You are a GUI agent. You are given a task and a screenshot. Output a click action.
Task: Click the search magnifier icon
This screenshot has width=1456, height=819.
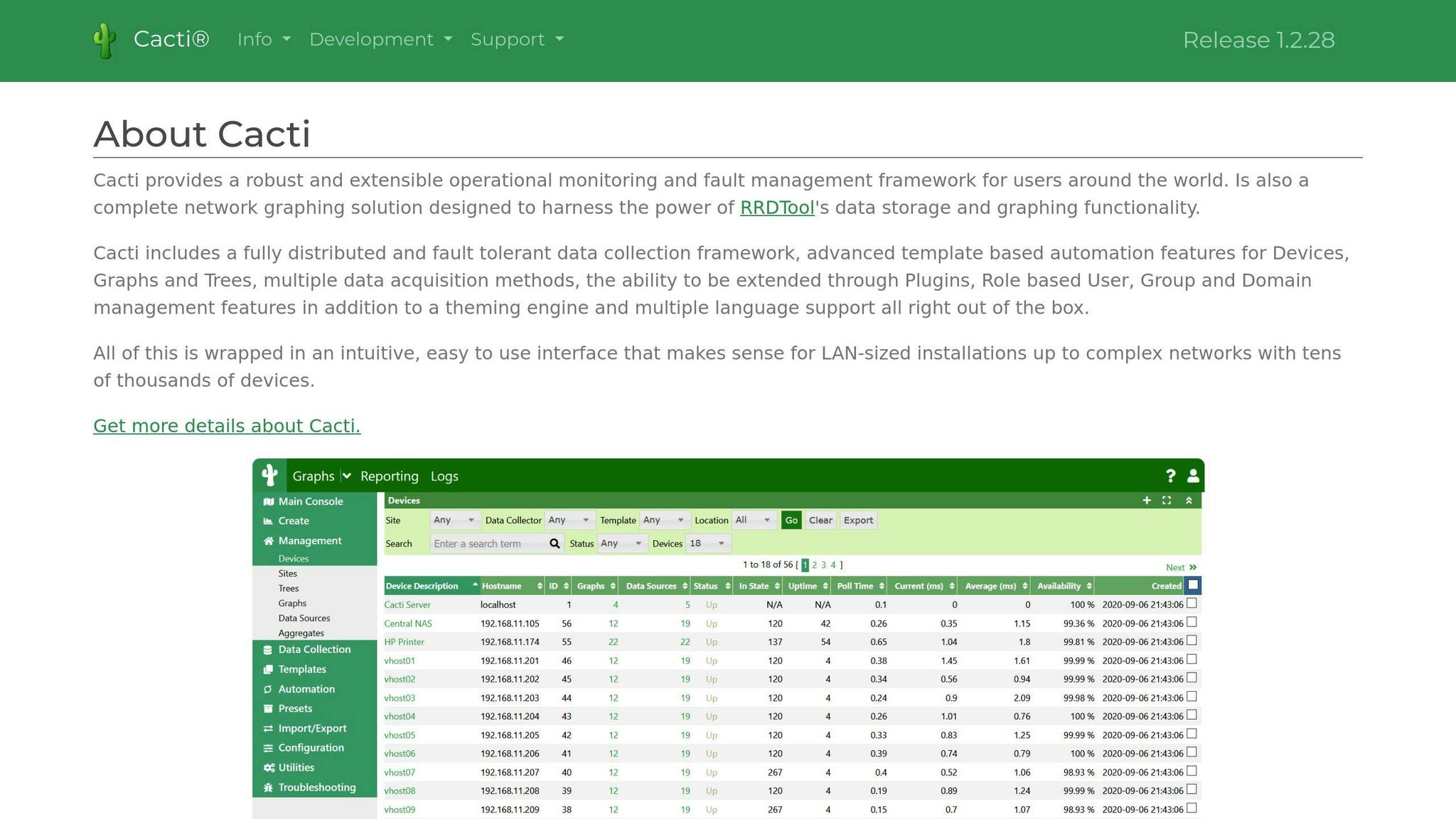[x=555, y=543]
